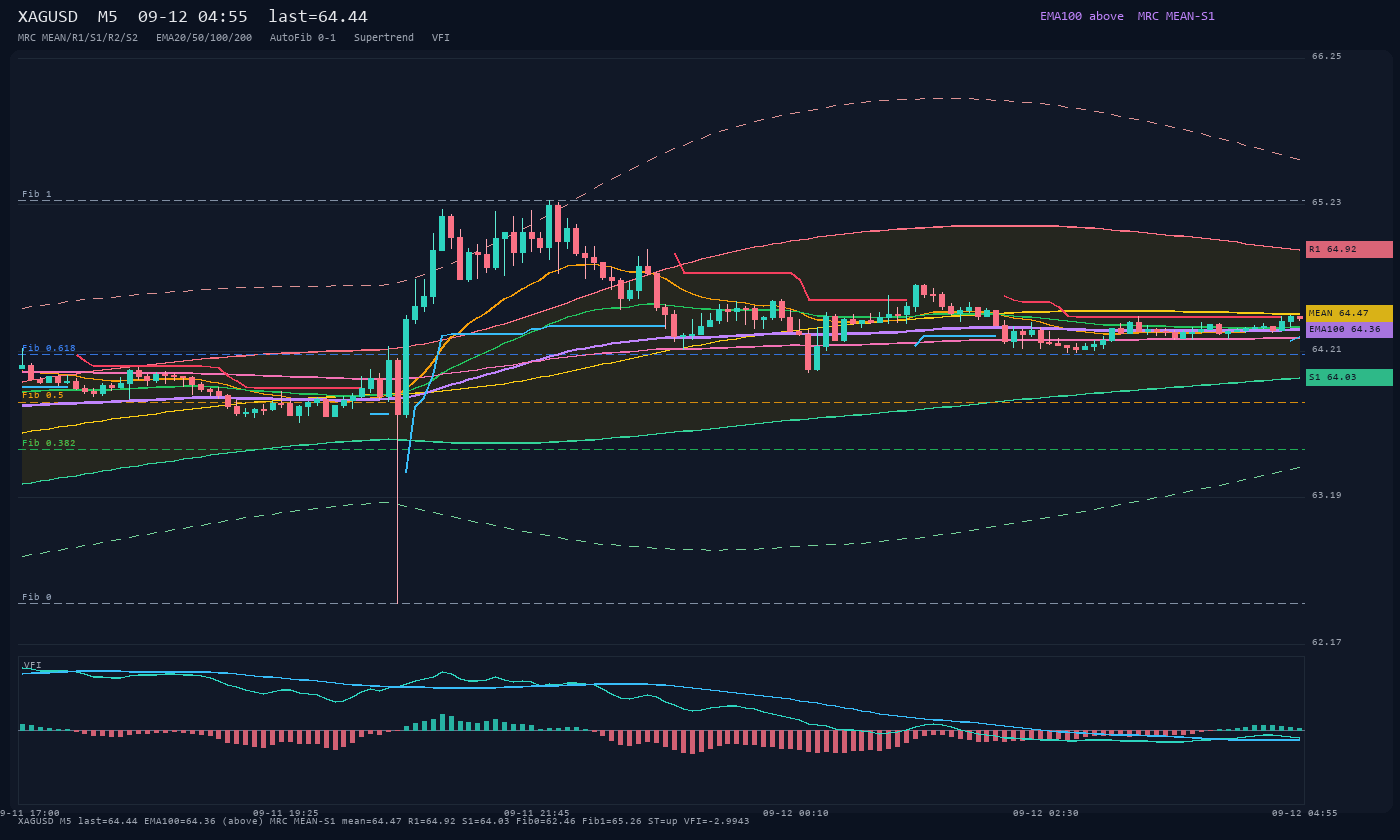The image size is (1400, 840).
Task: Click the XAGUSD symbol title
Action: pos(49,17)
